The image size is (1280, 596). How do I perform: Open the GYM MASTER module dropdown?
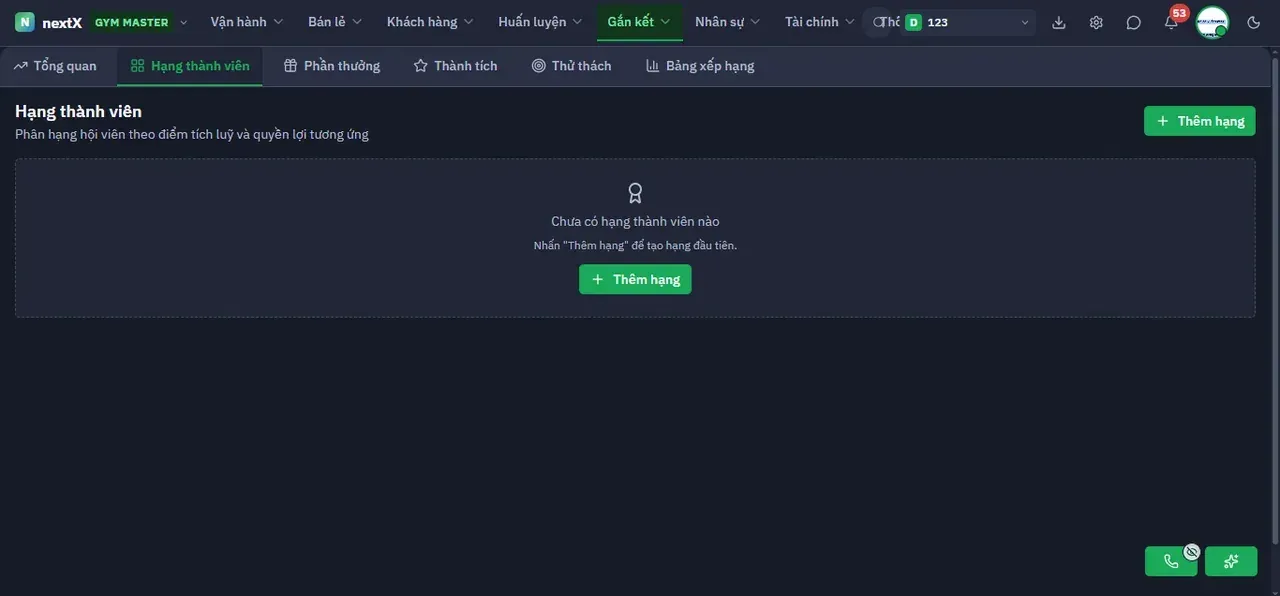coord(140,22)
